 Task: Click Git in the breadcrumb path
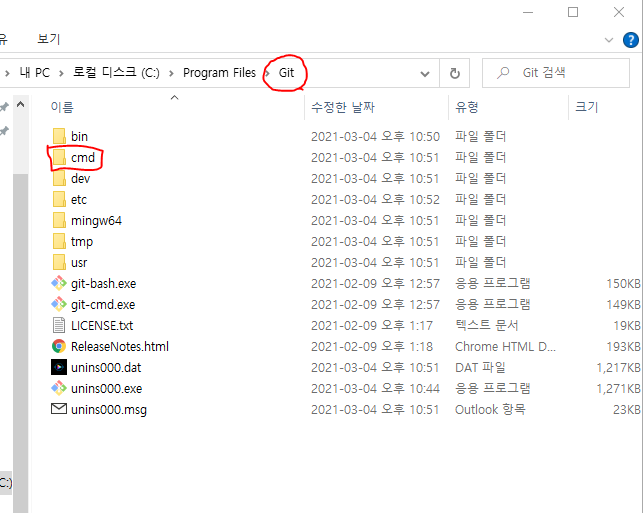point(286,73)
